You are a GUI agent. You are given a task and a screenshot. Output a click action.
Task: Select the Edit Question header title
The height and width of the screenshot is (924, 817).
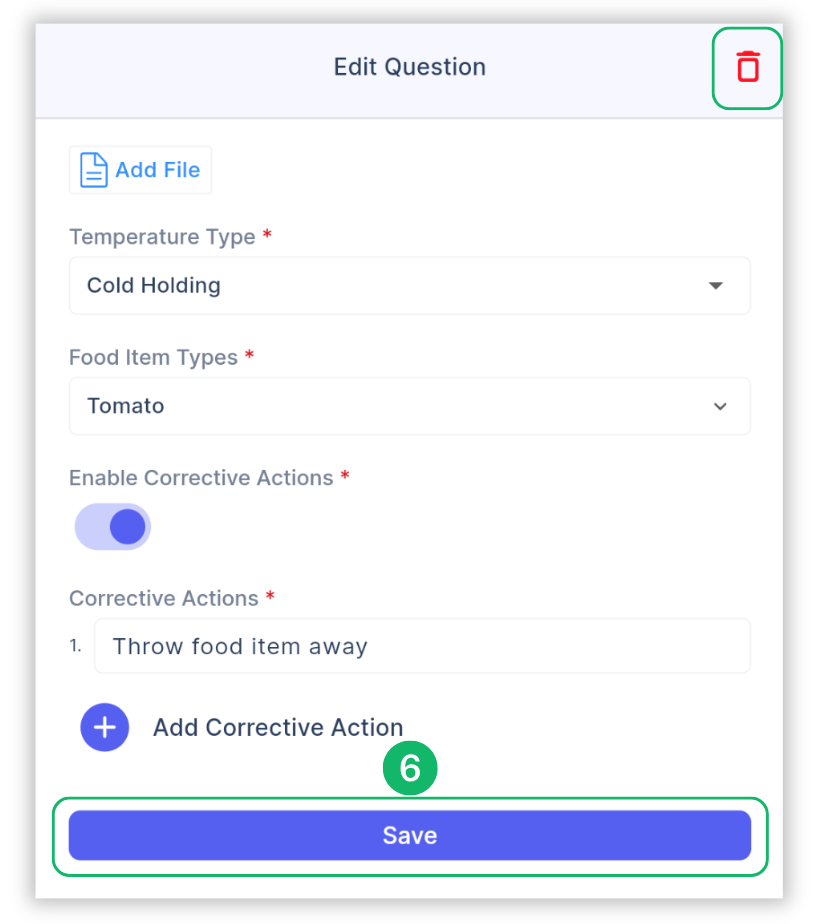[409, 67]
